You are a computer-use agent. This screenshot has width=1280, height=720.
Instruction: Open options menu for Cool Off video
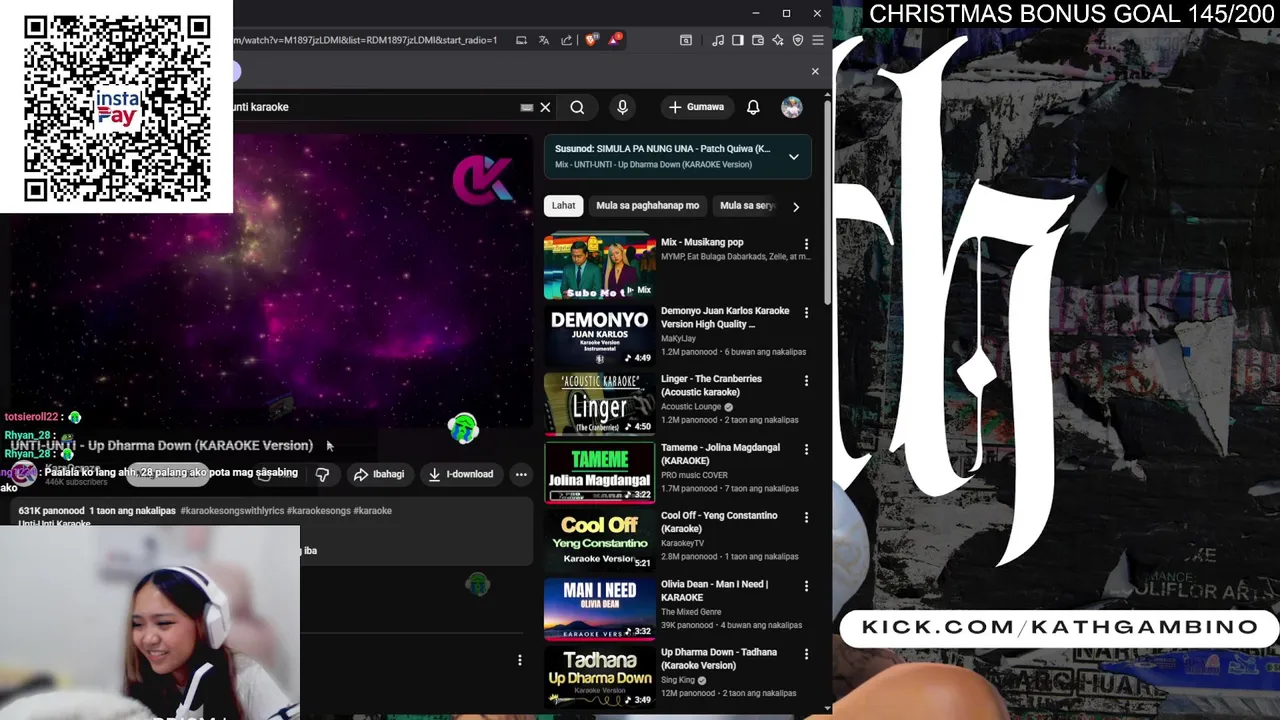[806, 517]
